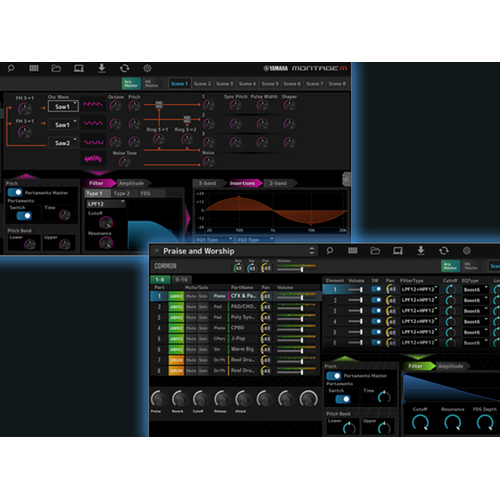This screenshot has width=500, height=500.
Task: Open folder icon in Praise and Worship window
Action: [375, 251]
